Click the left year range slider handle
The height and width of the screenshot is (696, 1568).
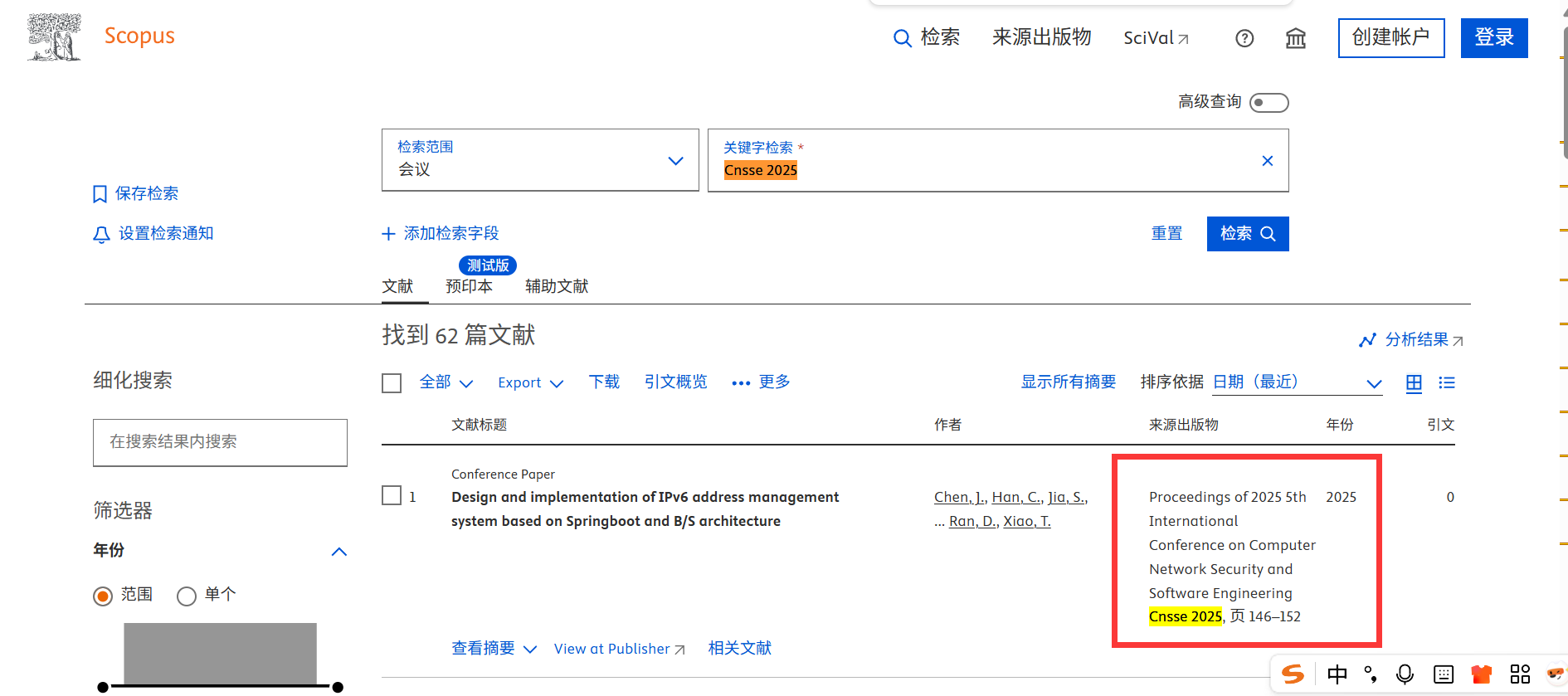tap(103, 687)
